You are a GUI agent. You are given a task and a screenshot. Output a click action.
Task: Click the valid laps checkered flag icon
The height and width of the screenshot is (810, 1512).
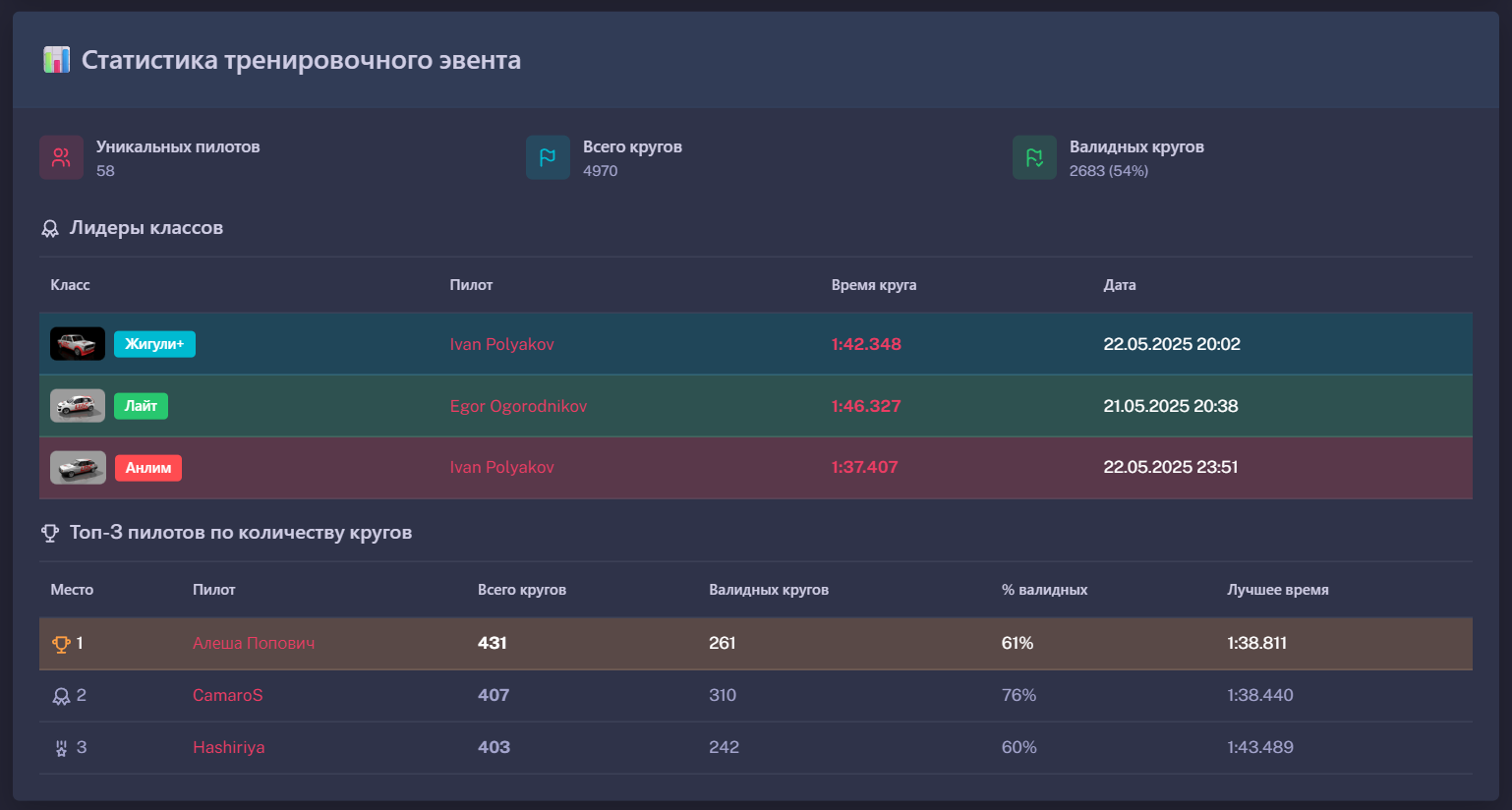1034,157
